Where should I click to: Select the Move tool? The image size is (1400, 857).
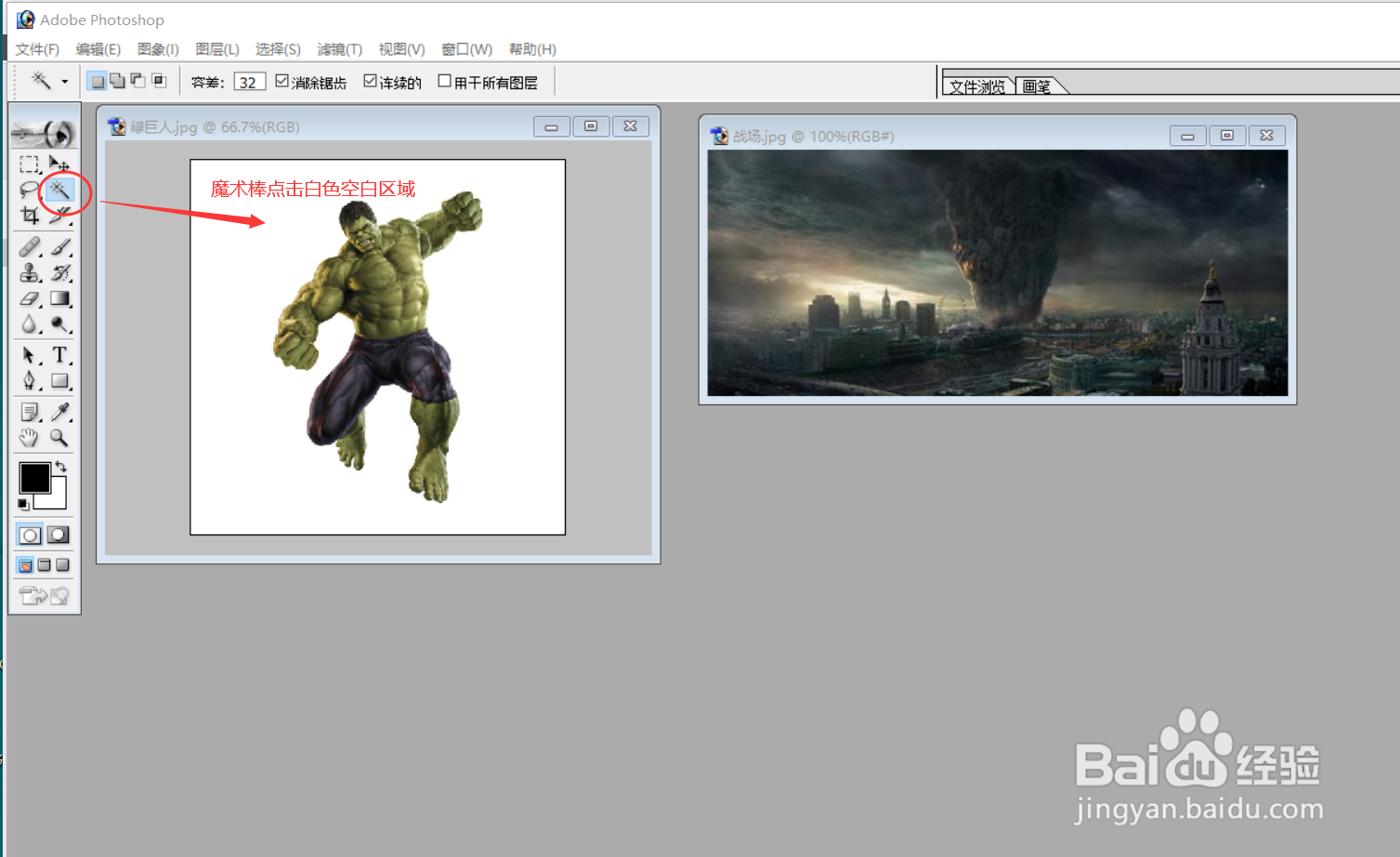coord(59,165)
